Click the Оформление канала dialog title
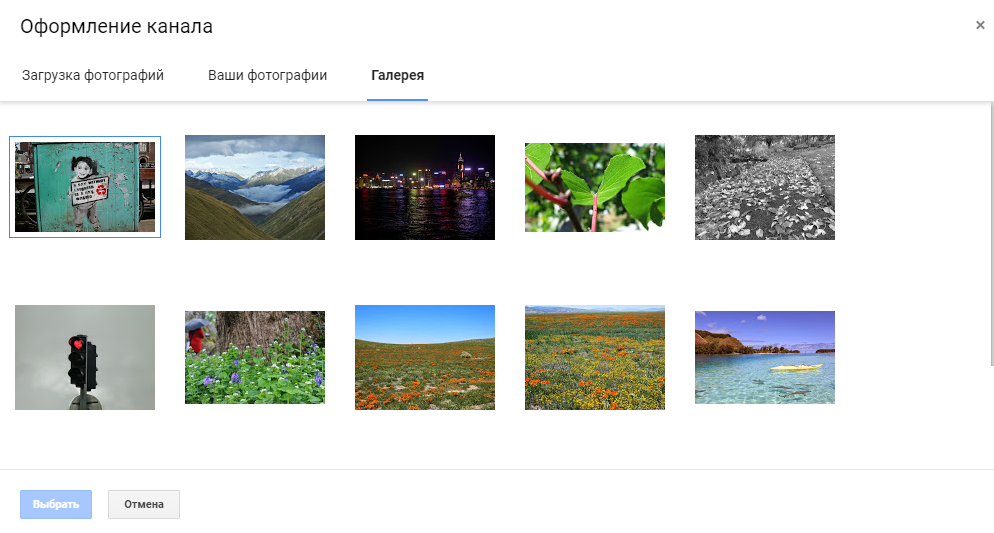This screenshot has height=533, width=994. coord(116,27)
